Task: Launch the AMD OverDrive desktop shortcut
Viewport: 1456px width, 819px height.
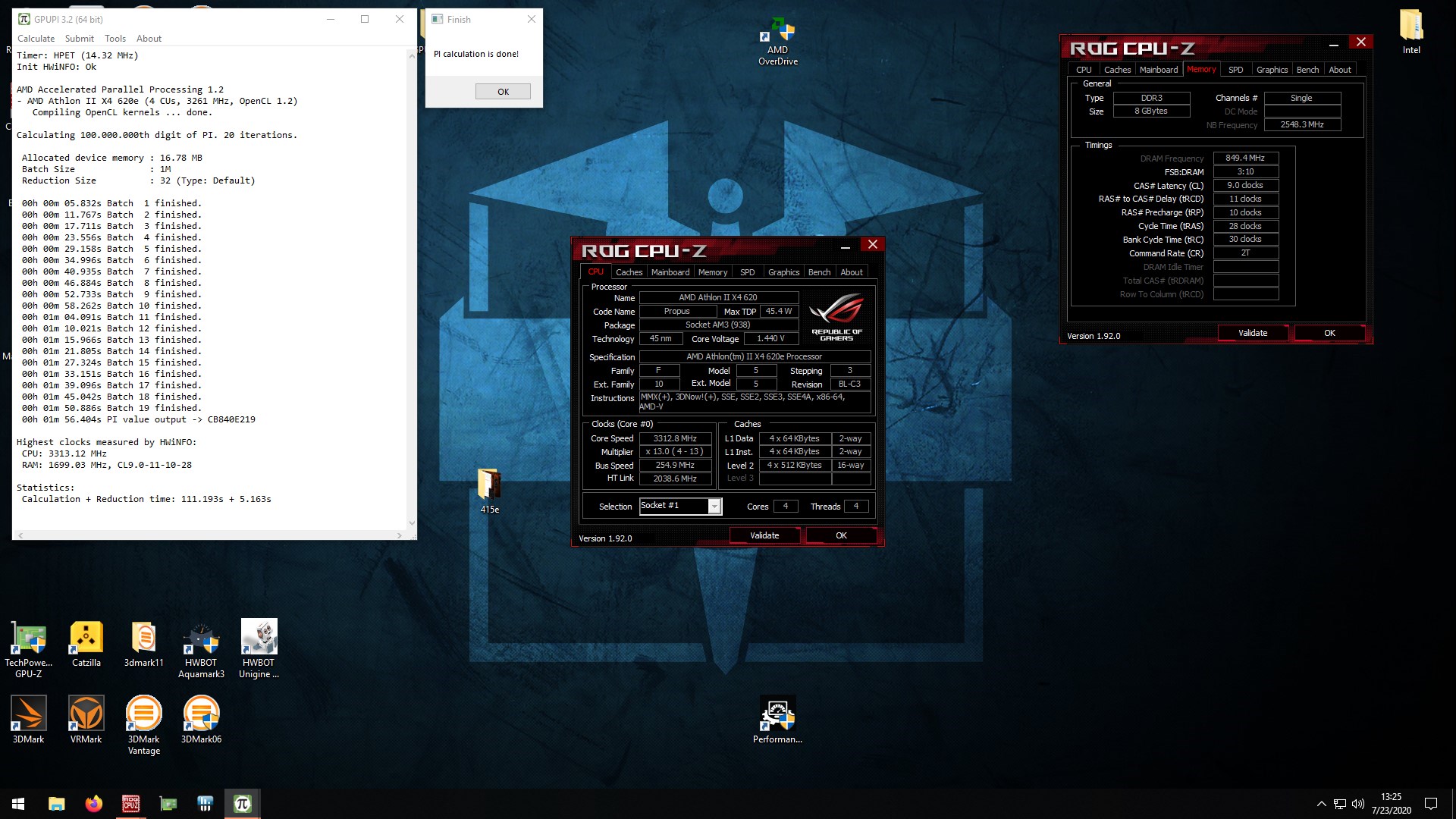Action: [778, 42]
